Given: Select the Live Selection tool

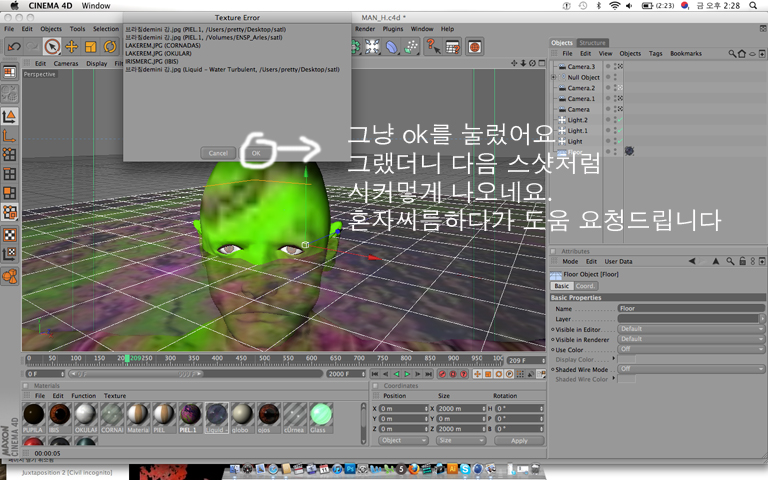Looking at the screenshot, I should click(52, 47).
